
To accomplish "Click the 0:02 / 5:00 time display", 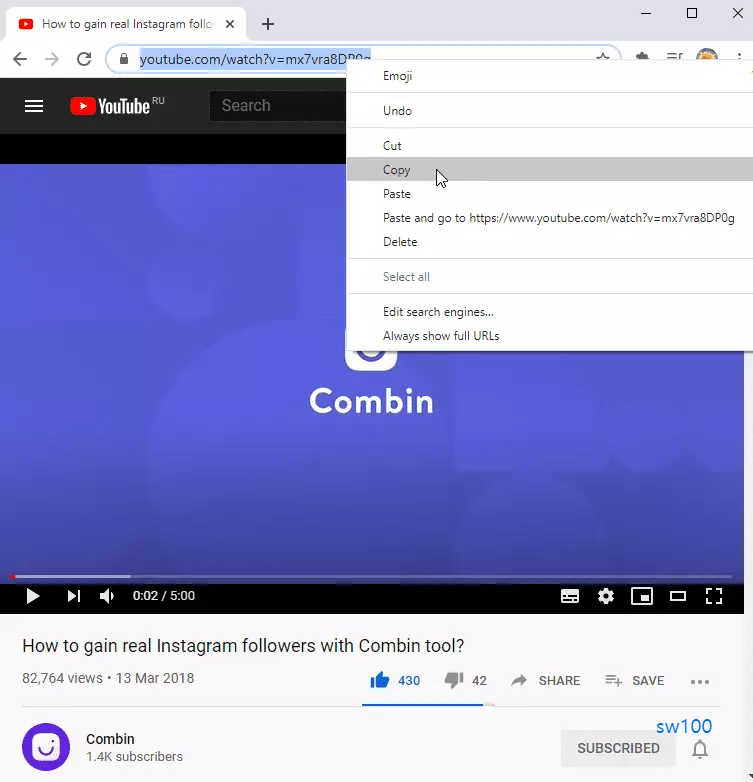I will pyautogui.click(x=164, y=596).
